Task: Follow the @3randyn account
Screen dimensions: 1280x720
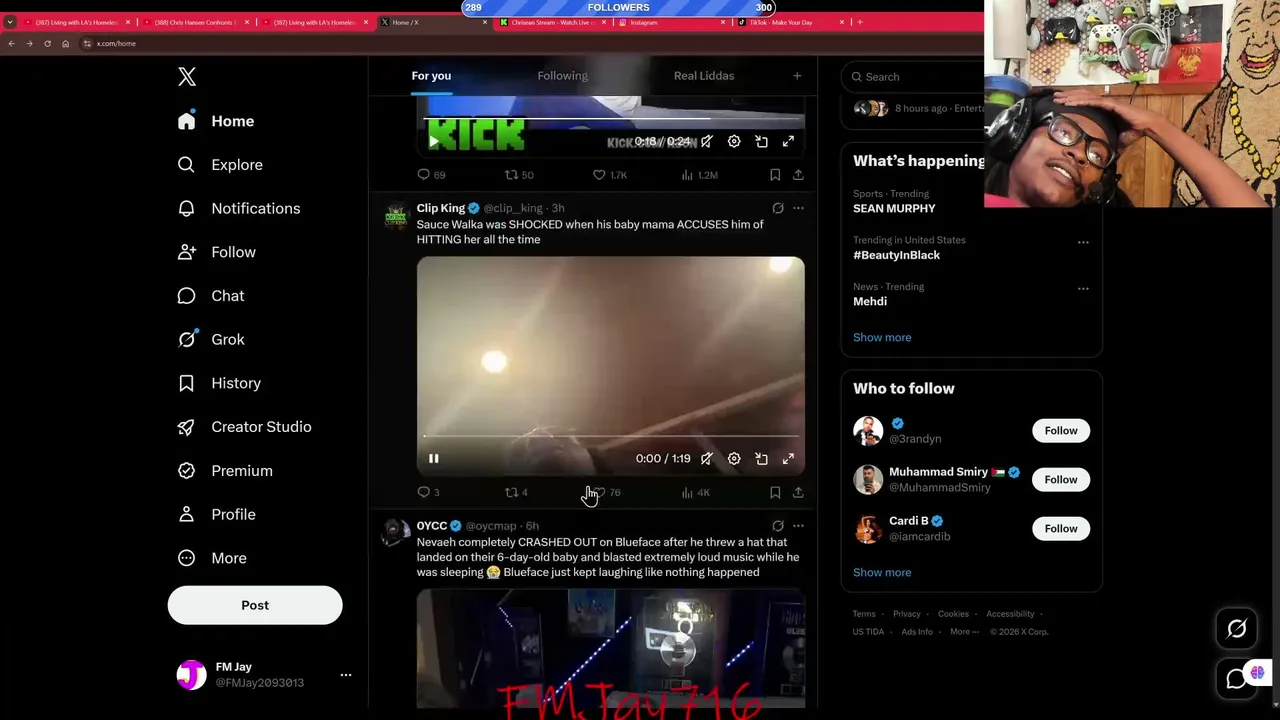Action: click(1061, 431)
